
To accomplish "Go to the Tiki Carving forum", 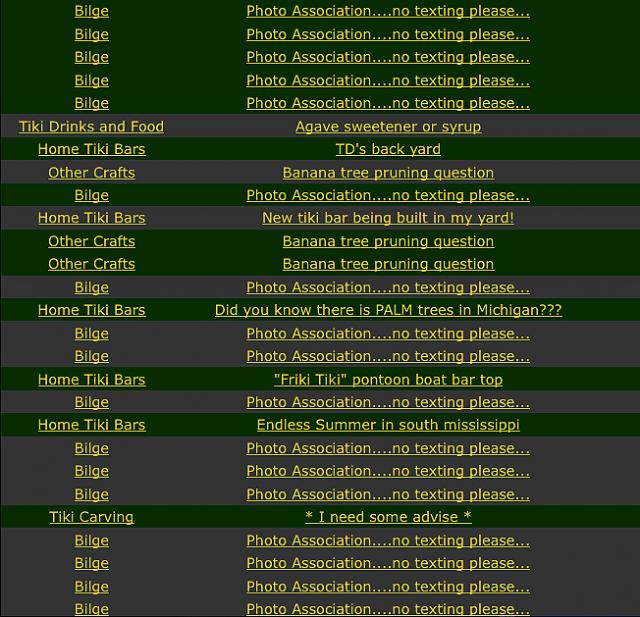I will [x=91, y=517].
